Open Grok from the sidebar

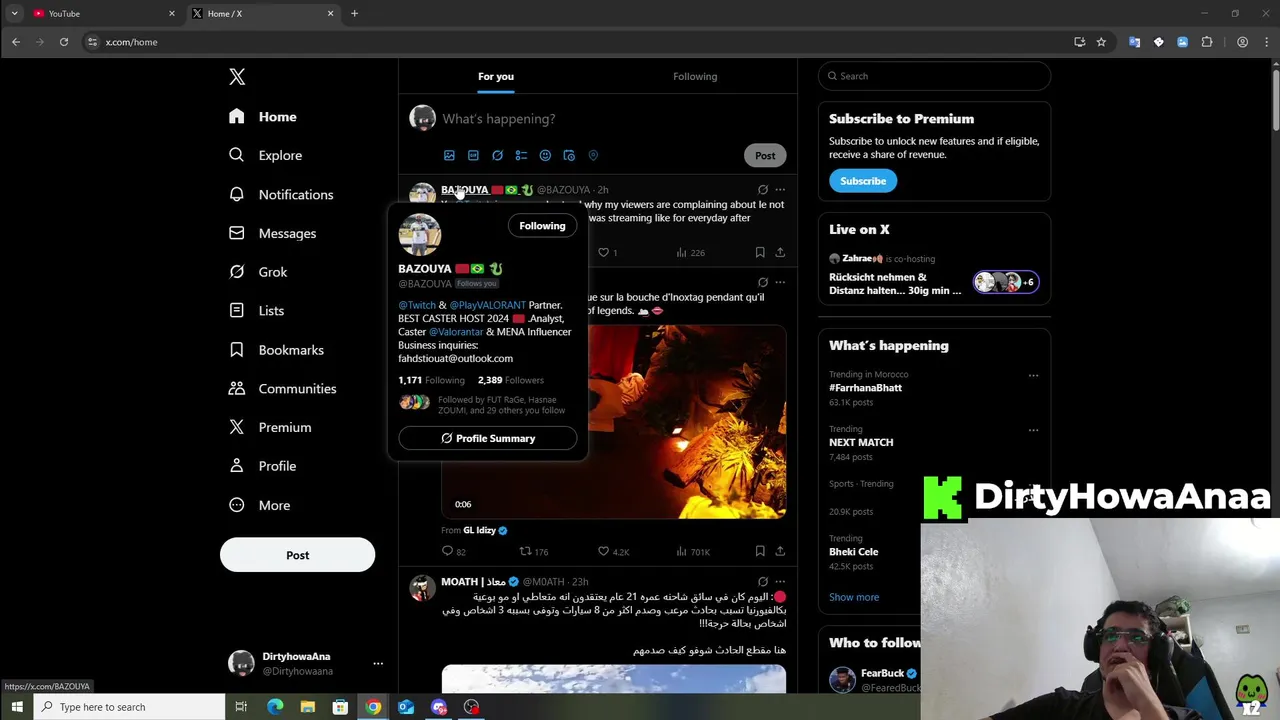tap(257, 272)
